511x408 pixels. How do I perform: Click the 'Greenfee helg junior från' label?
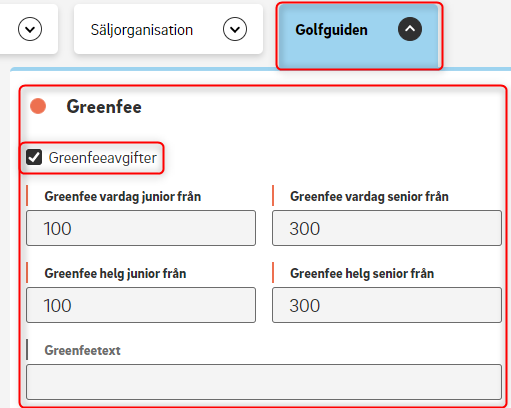pyautogui.click(x=115, y=274)
